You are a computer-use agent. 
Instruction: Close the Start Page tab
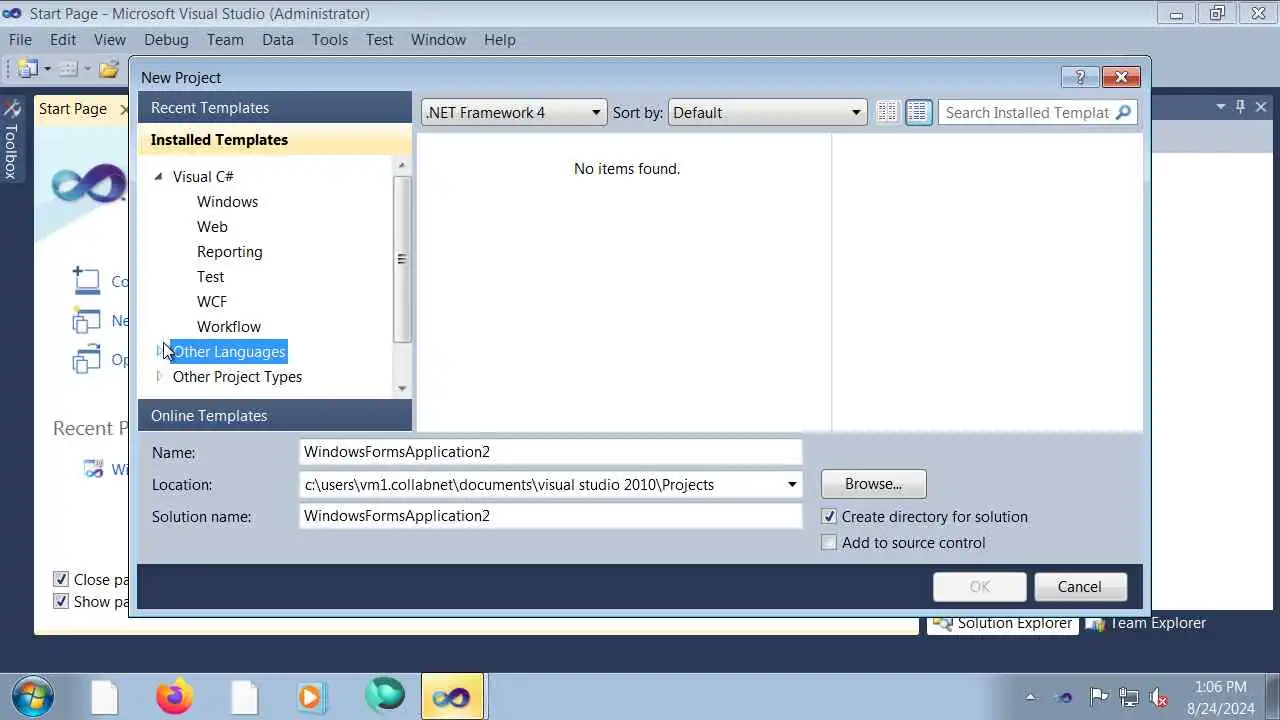(x=124, y=109)
